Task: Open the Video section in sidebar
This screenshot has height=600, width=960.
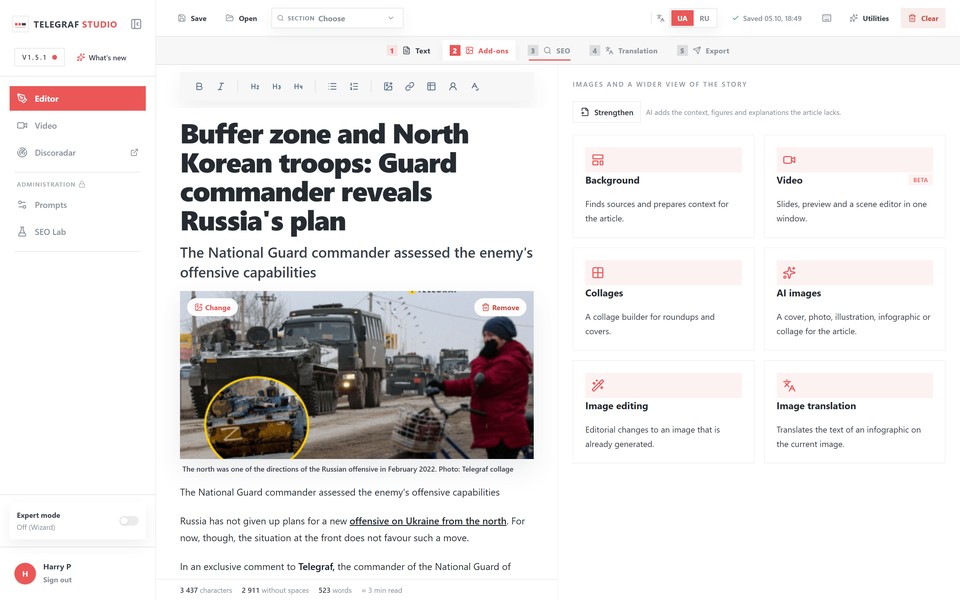Action: point(78,126)
